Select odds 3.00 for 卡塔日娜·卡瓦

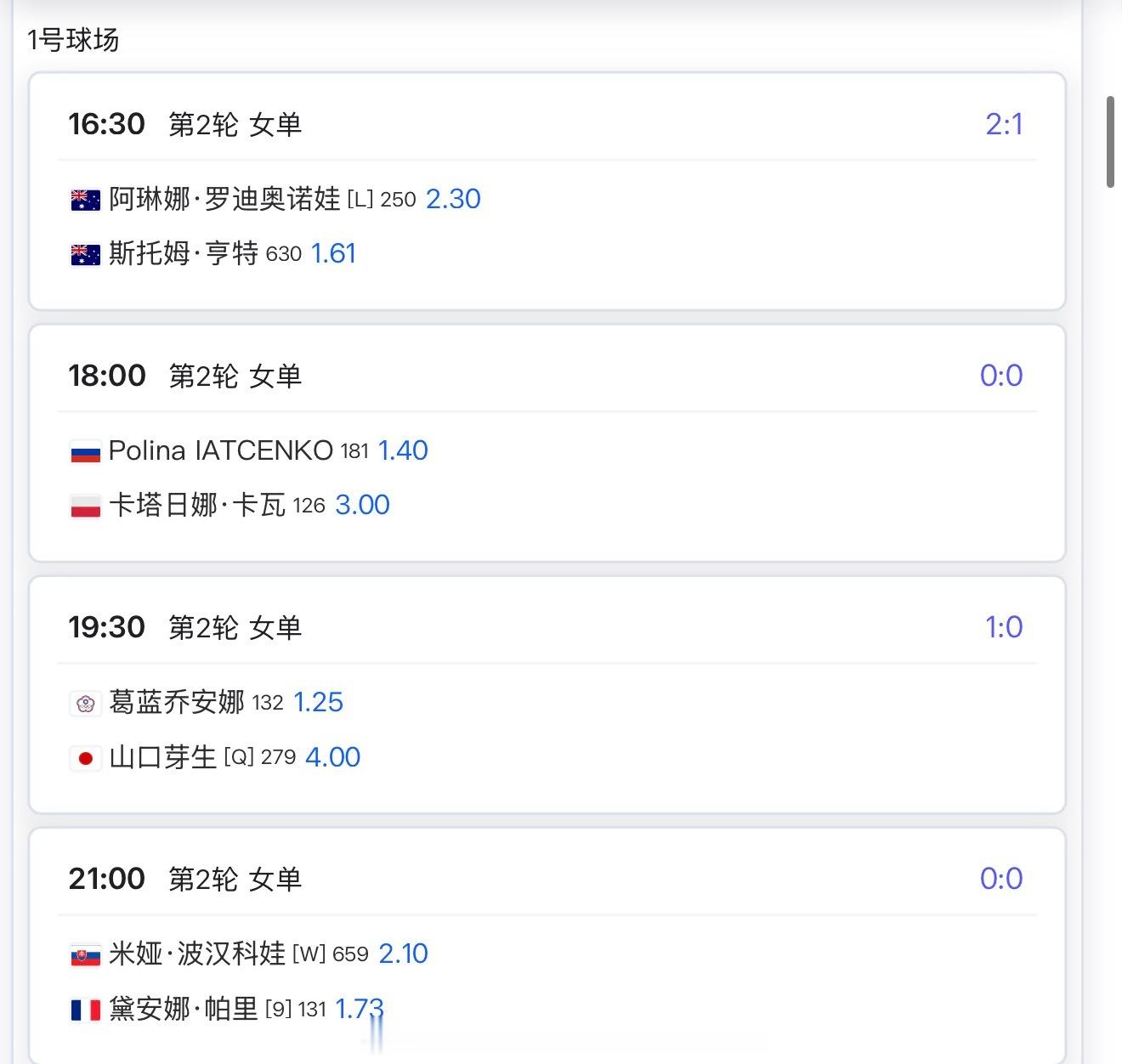[362, 505]
